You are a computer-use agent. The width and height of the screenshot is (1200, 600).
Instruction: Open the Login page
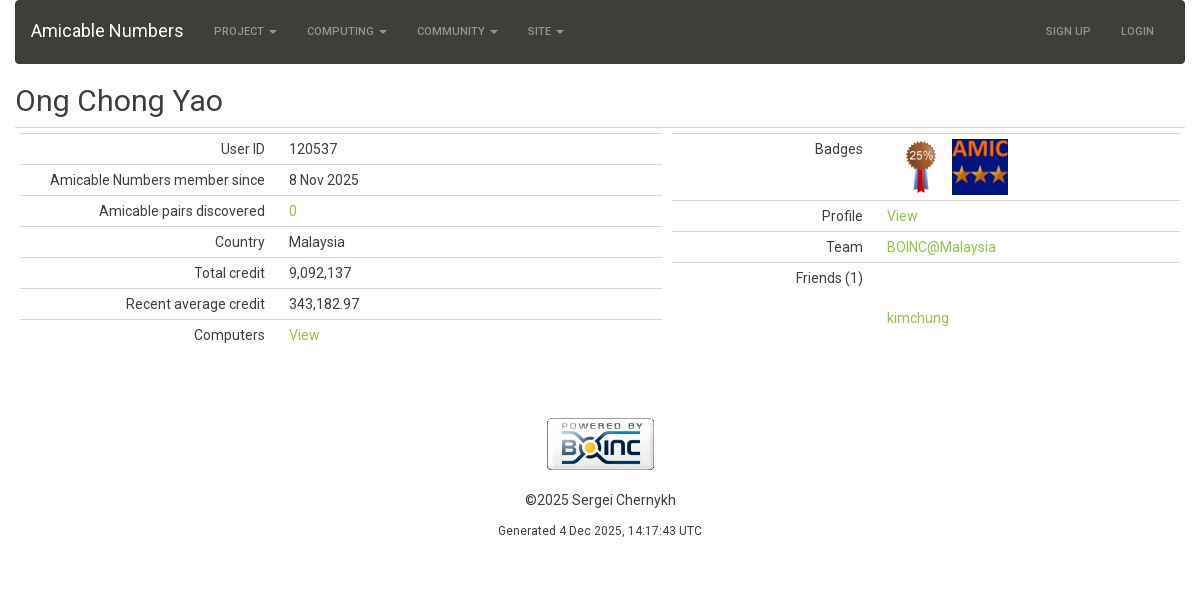coord(1137,32)
